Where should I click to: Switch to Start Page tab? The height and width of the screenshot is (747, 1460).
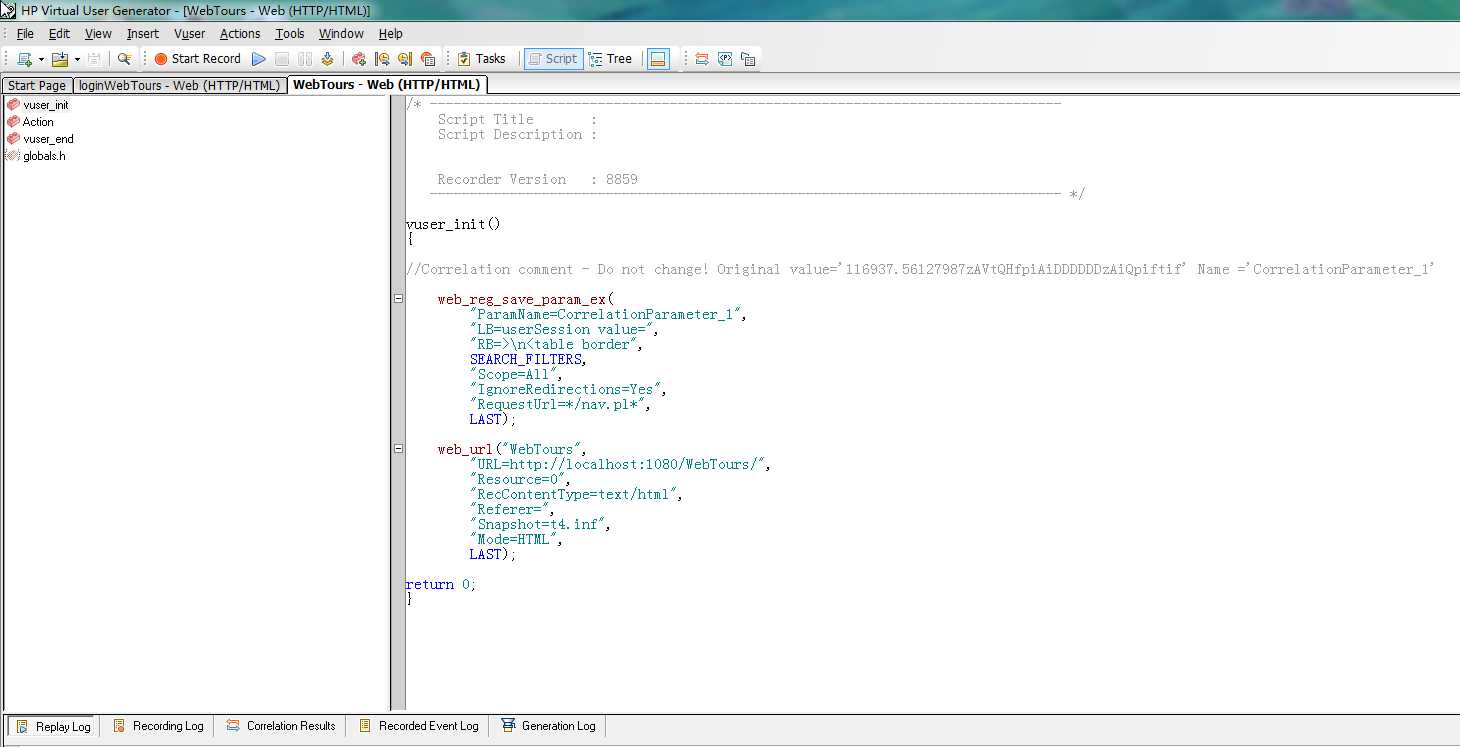coord(37,85)
